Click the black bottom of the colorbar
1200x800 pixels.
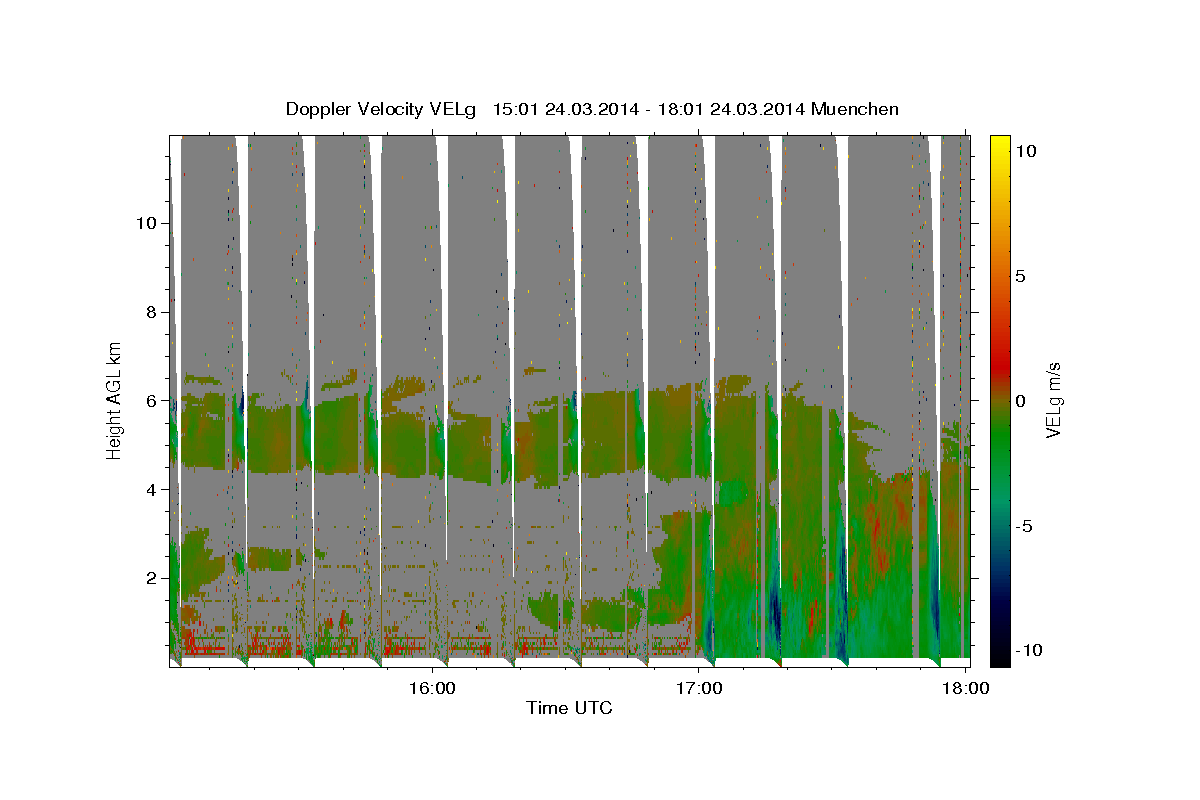tap(999, 657)
